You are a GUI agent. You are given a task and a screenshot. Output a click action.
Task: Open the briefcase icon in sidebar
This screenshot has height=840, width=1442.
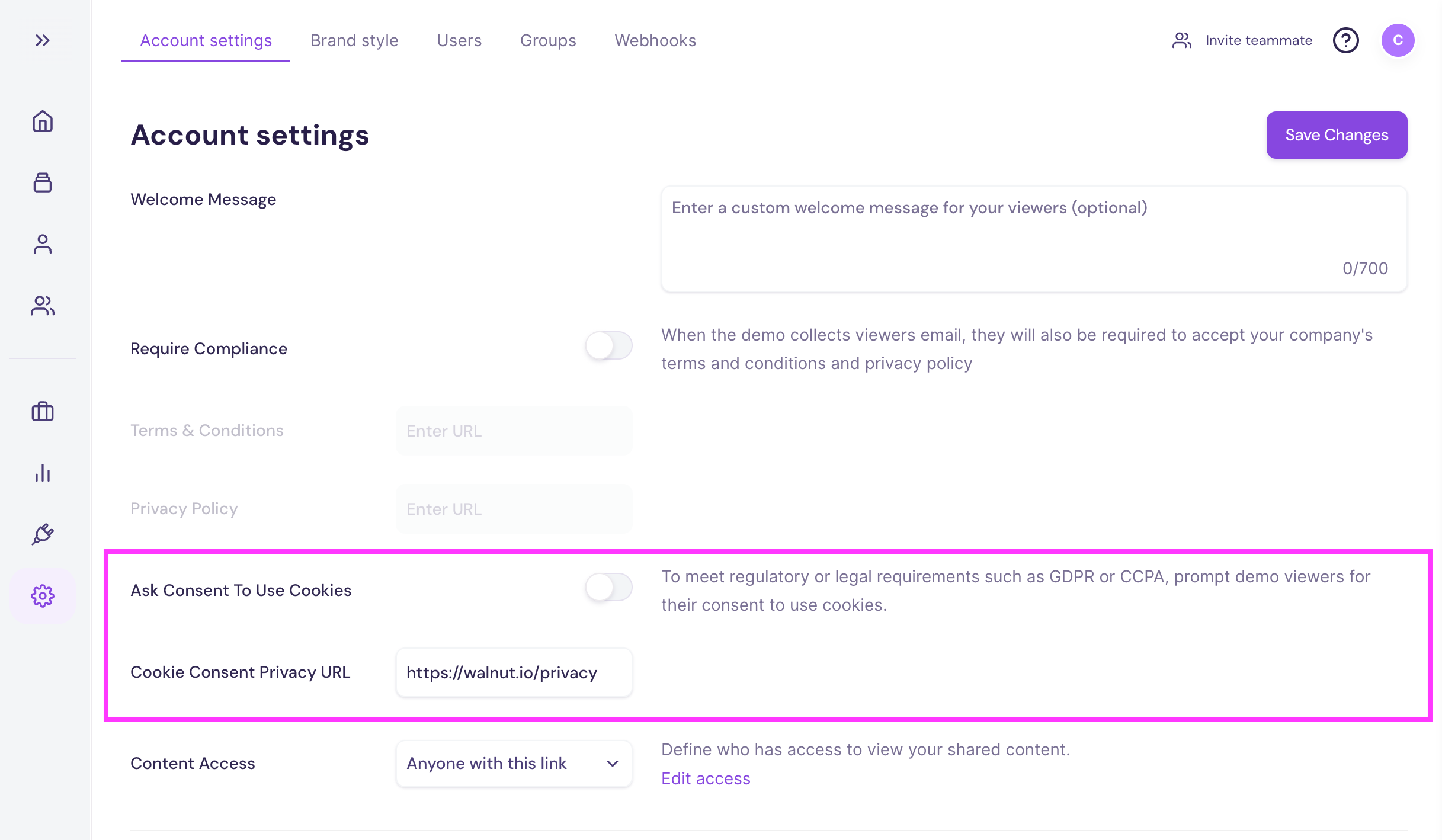(x=43, y=411)
